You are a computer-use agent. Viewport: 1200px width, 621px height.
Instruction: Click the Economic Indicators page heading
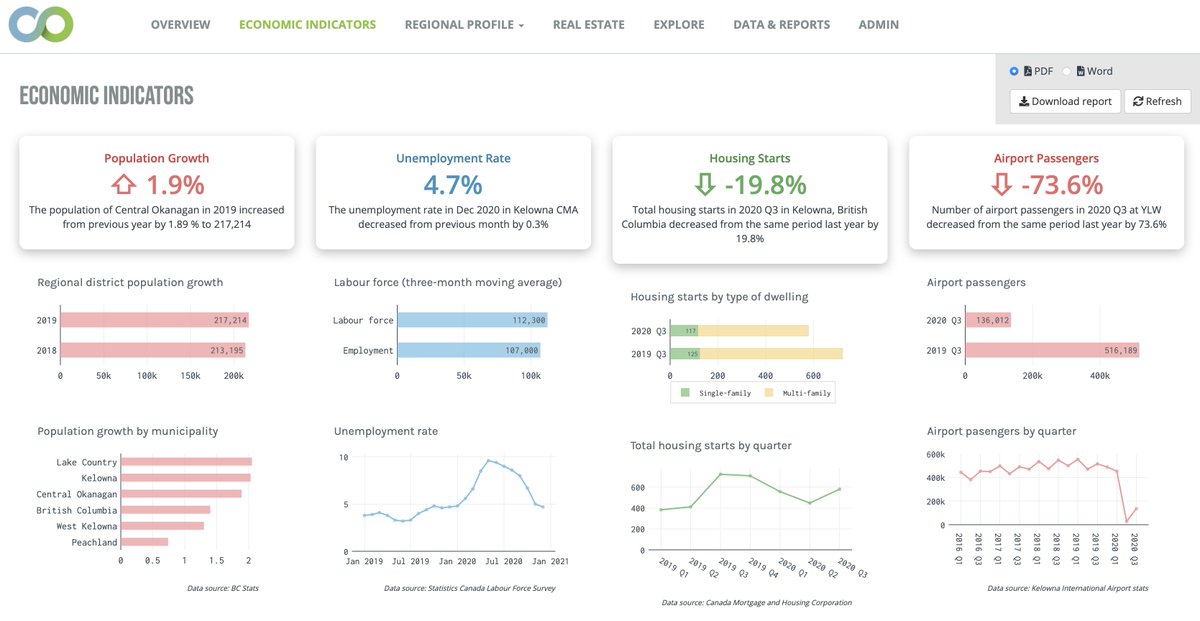point(106,96)
